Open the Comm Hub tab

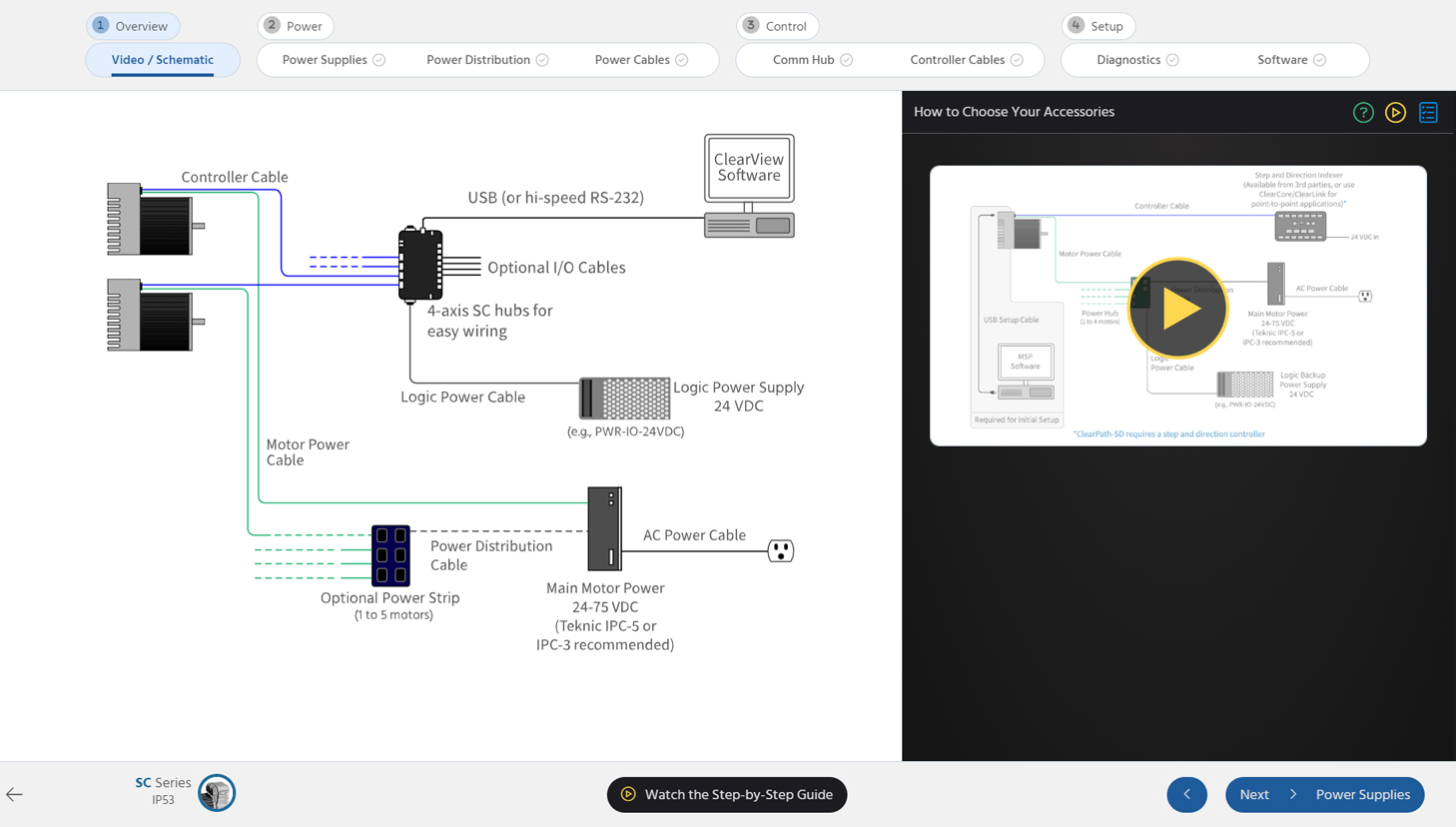812,60
